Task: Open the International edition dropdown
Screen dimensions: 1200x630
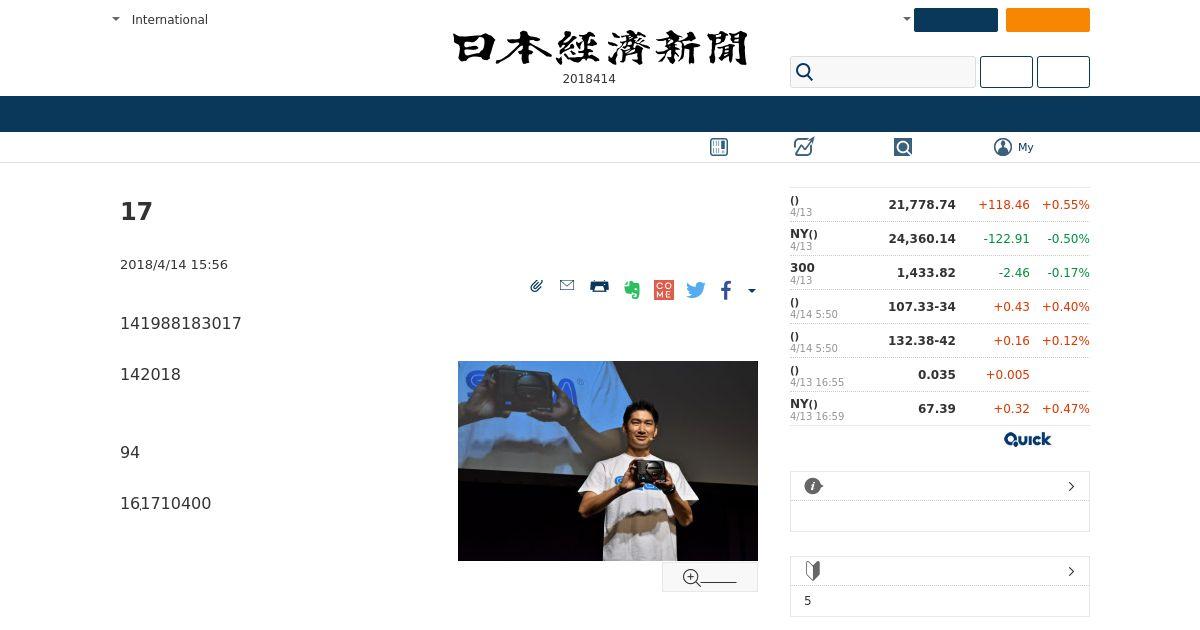Action: [160, 19]
